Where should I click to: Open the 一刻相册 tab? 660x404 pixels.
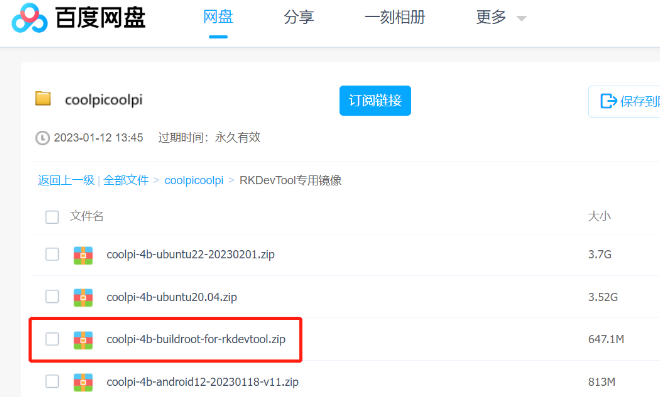395,17
